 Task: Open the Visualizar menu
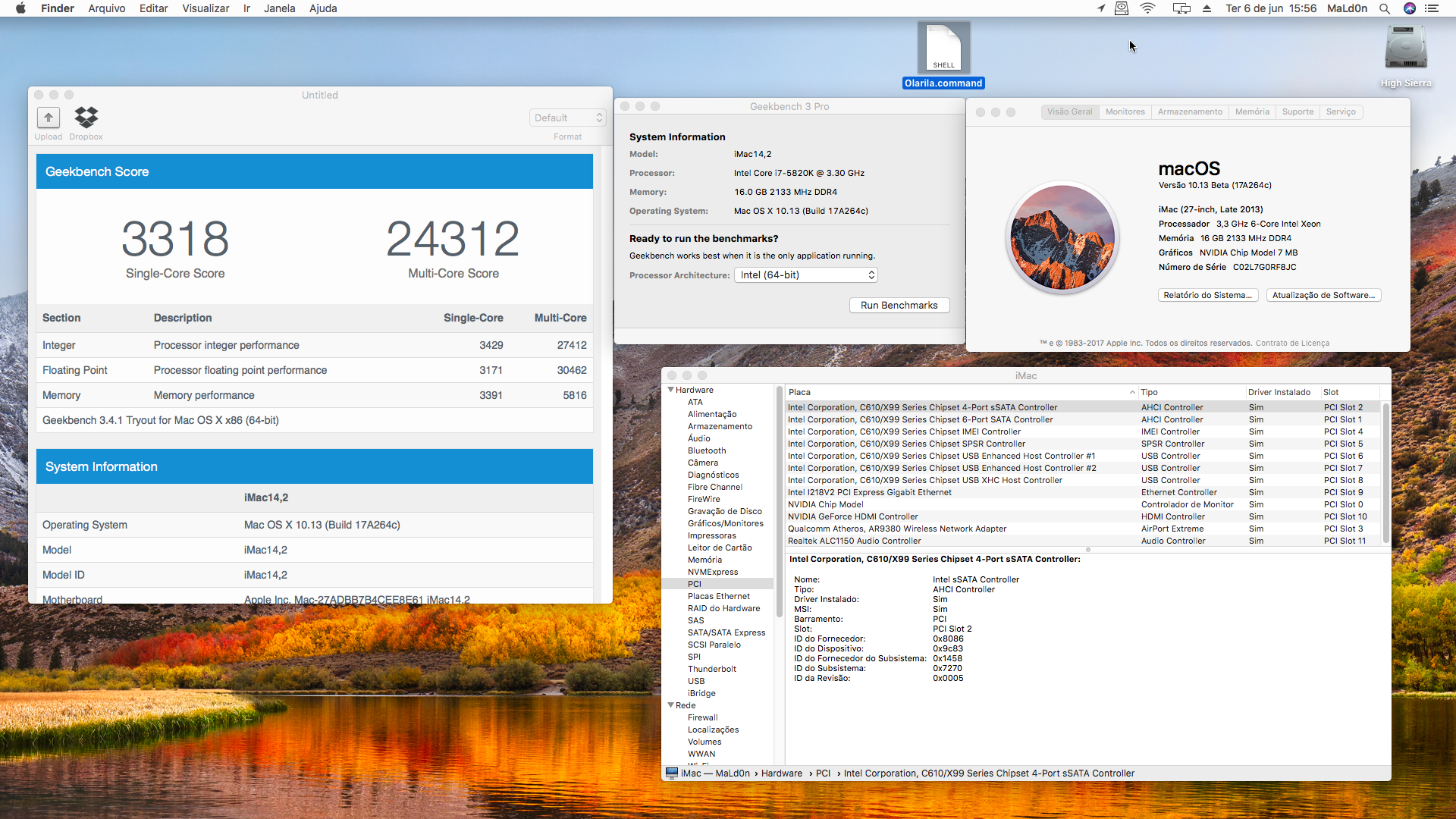(206, 8)
